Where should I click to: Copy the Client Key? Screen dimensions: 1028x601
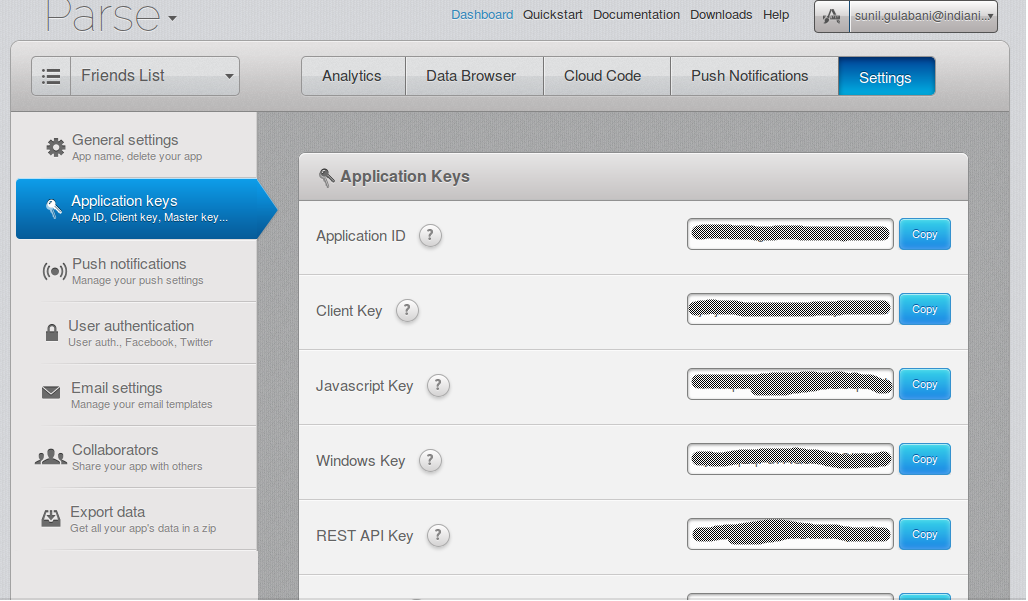924,309
